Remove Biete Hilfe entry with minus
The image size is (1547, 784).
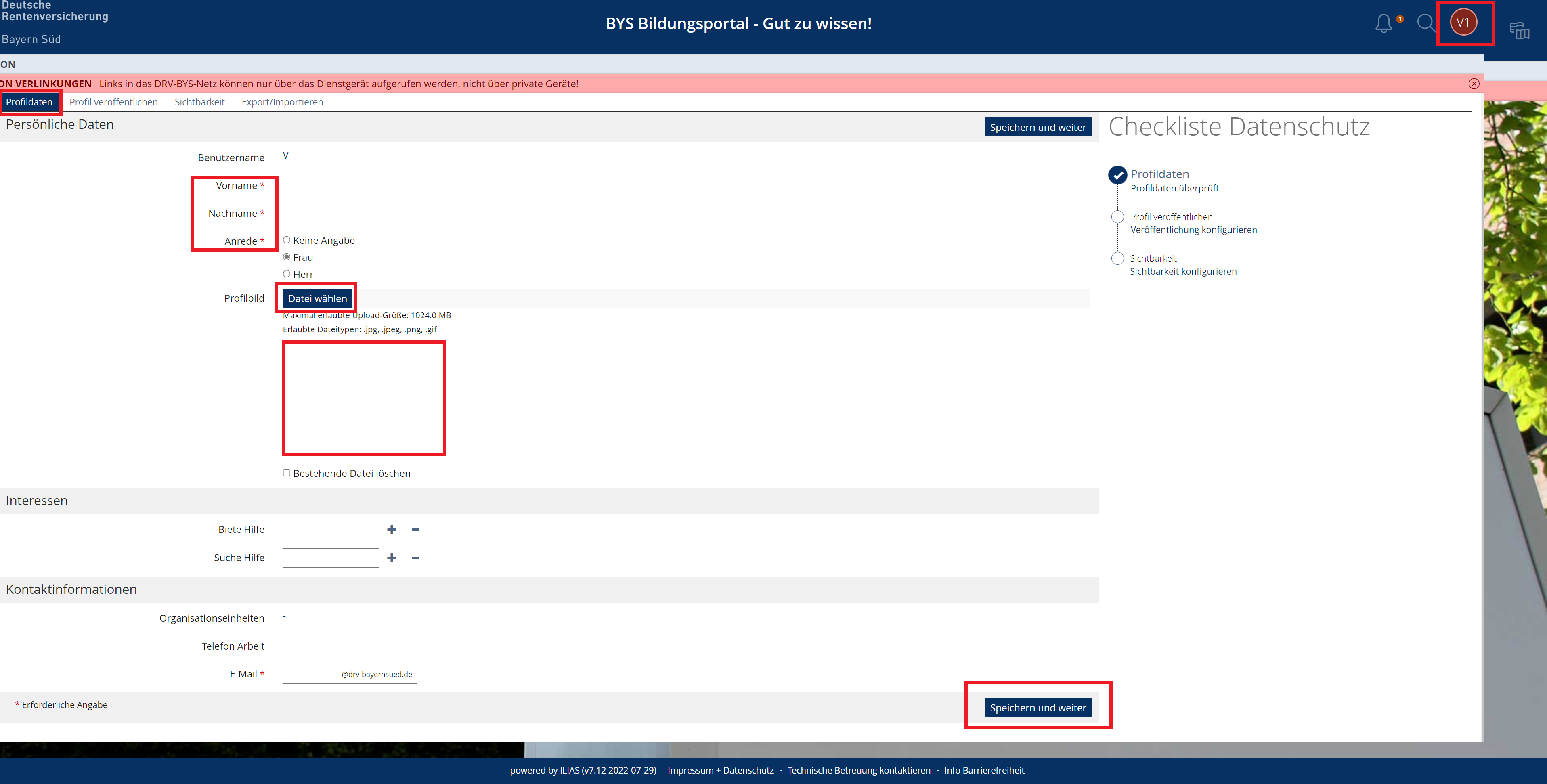point(415,529)
